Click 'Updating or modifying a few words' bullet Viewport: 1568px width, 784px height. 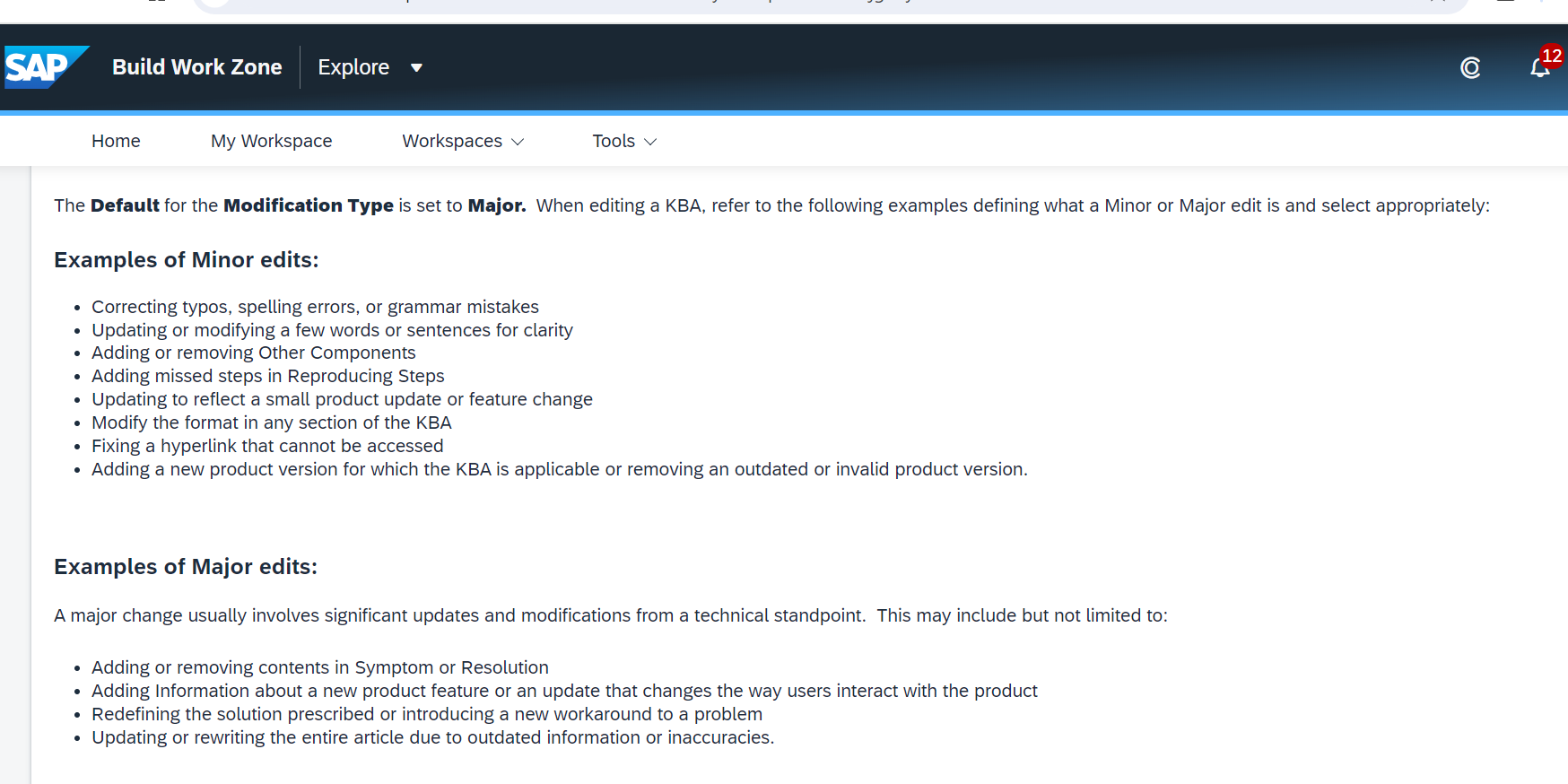pos(332,330)
